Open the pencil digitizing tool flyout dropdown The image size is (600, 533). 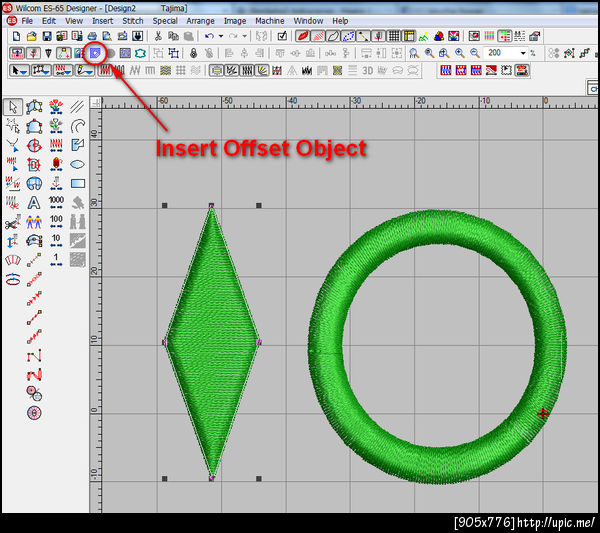tap(90, 73)
